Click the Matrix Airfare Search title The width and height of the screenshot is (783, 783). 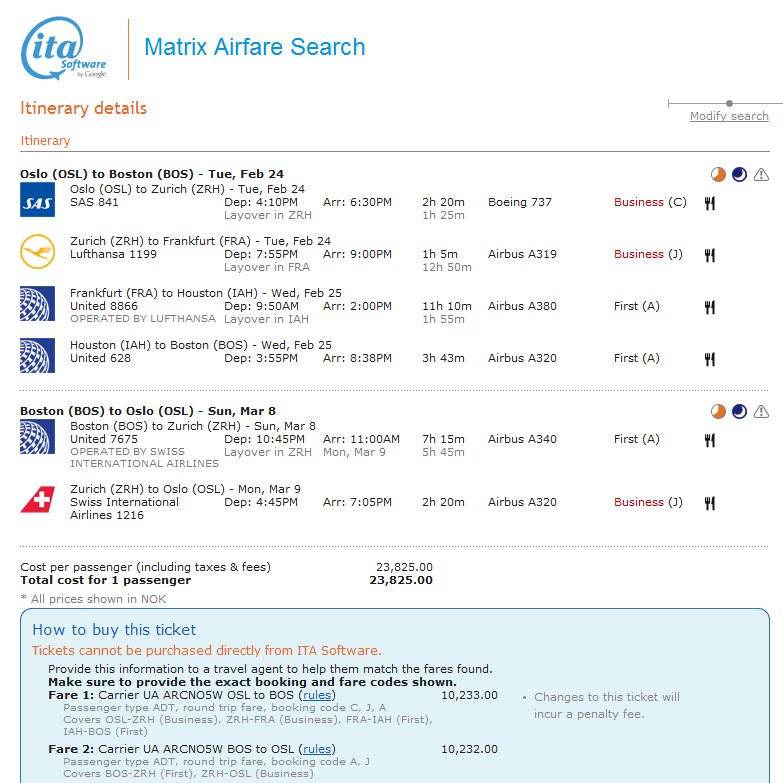[x=255, y=47]
